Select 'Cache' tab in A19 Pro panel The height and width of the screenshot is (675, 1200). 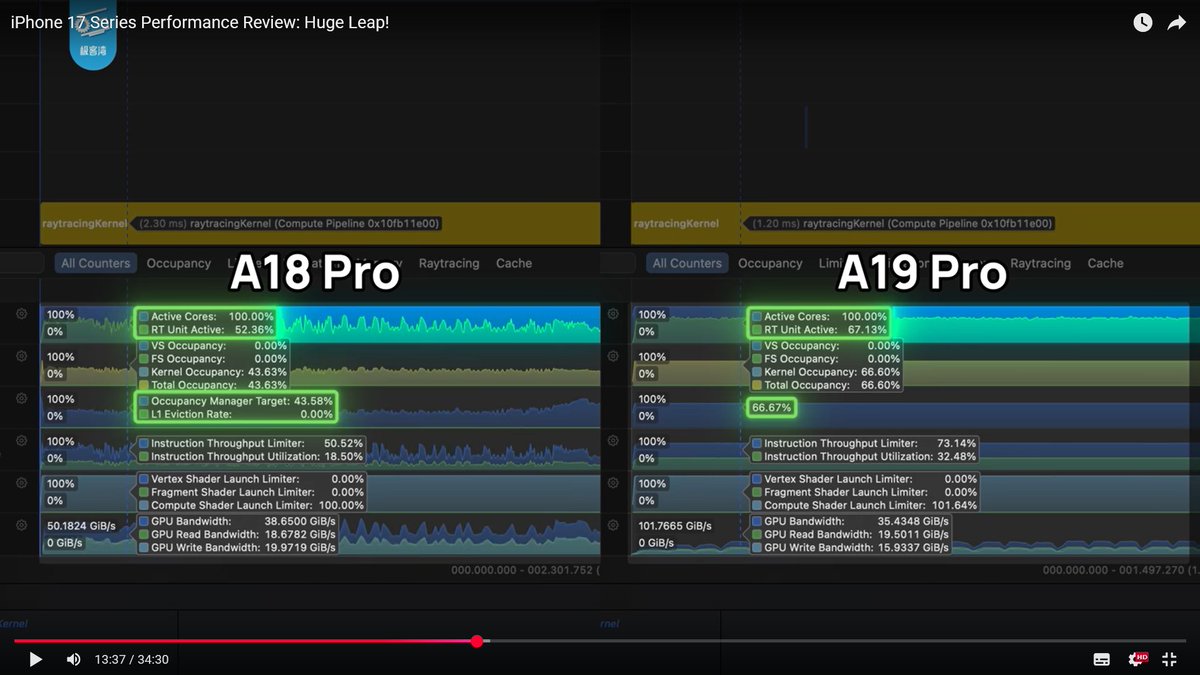coord(1105,263)
